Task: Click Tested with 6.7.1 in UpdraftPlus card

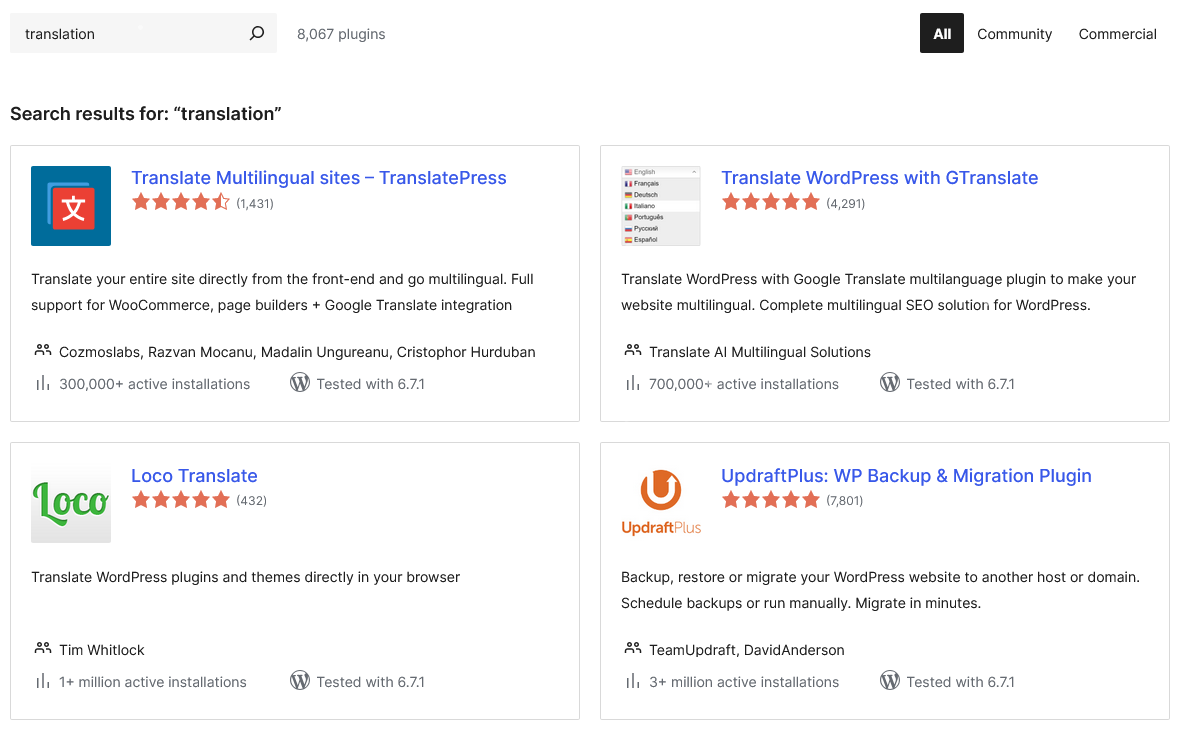Action: coord(960,682)
